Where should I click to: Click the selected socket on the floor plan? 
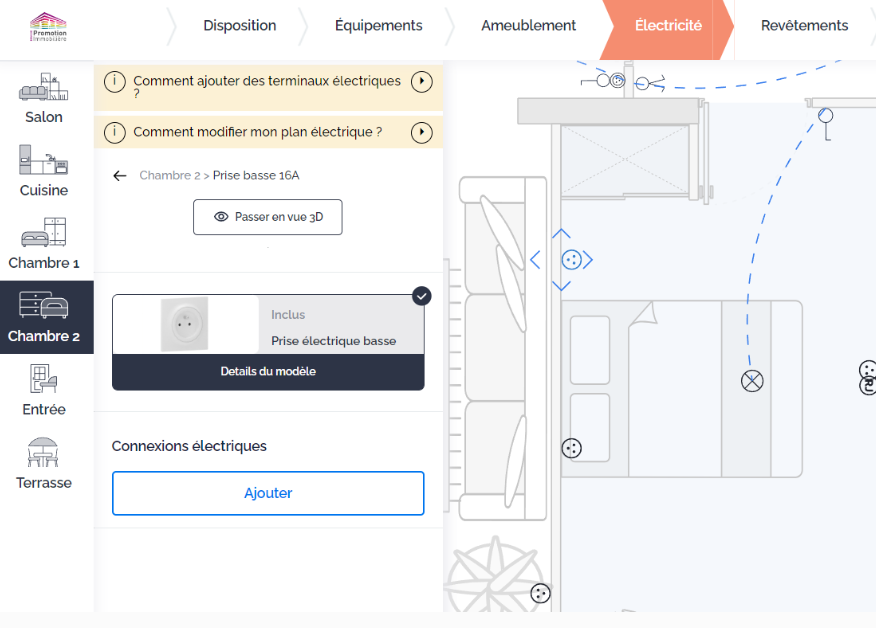[x=571, y=260]
